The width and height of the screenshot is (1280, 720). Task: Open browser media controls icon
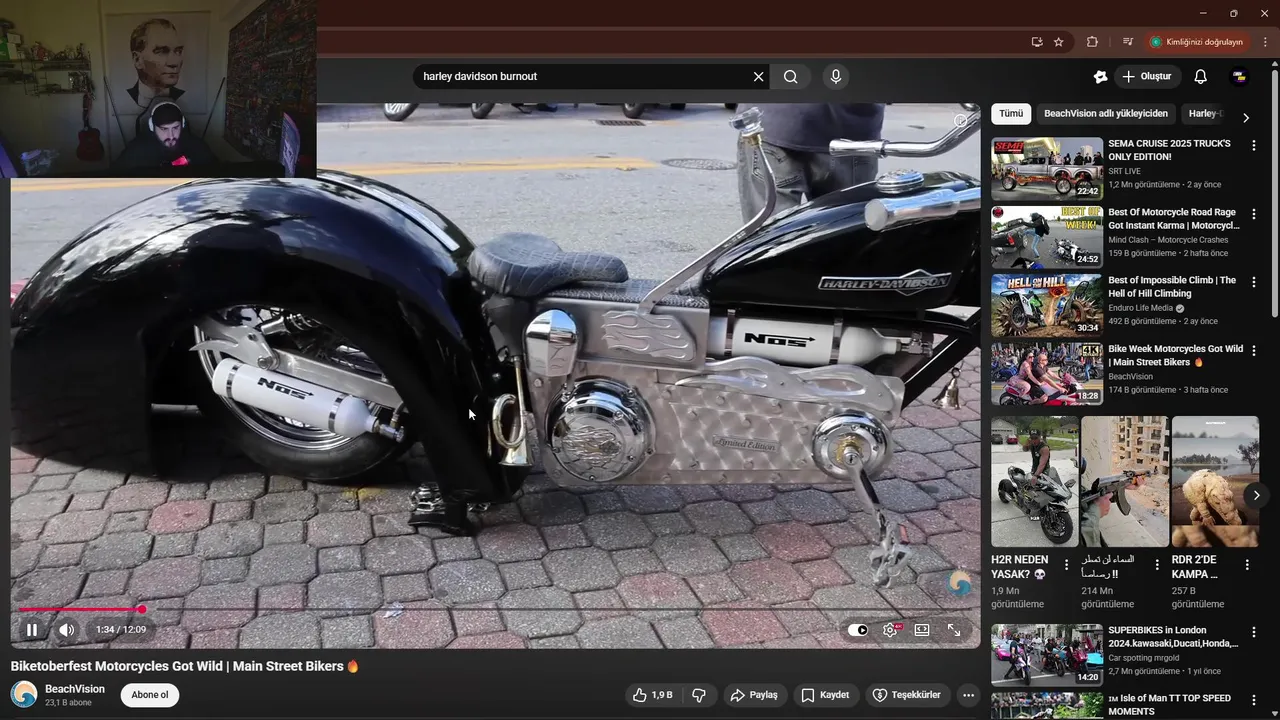click(1128, 42)
